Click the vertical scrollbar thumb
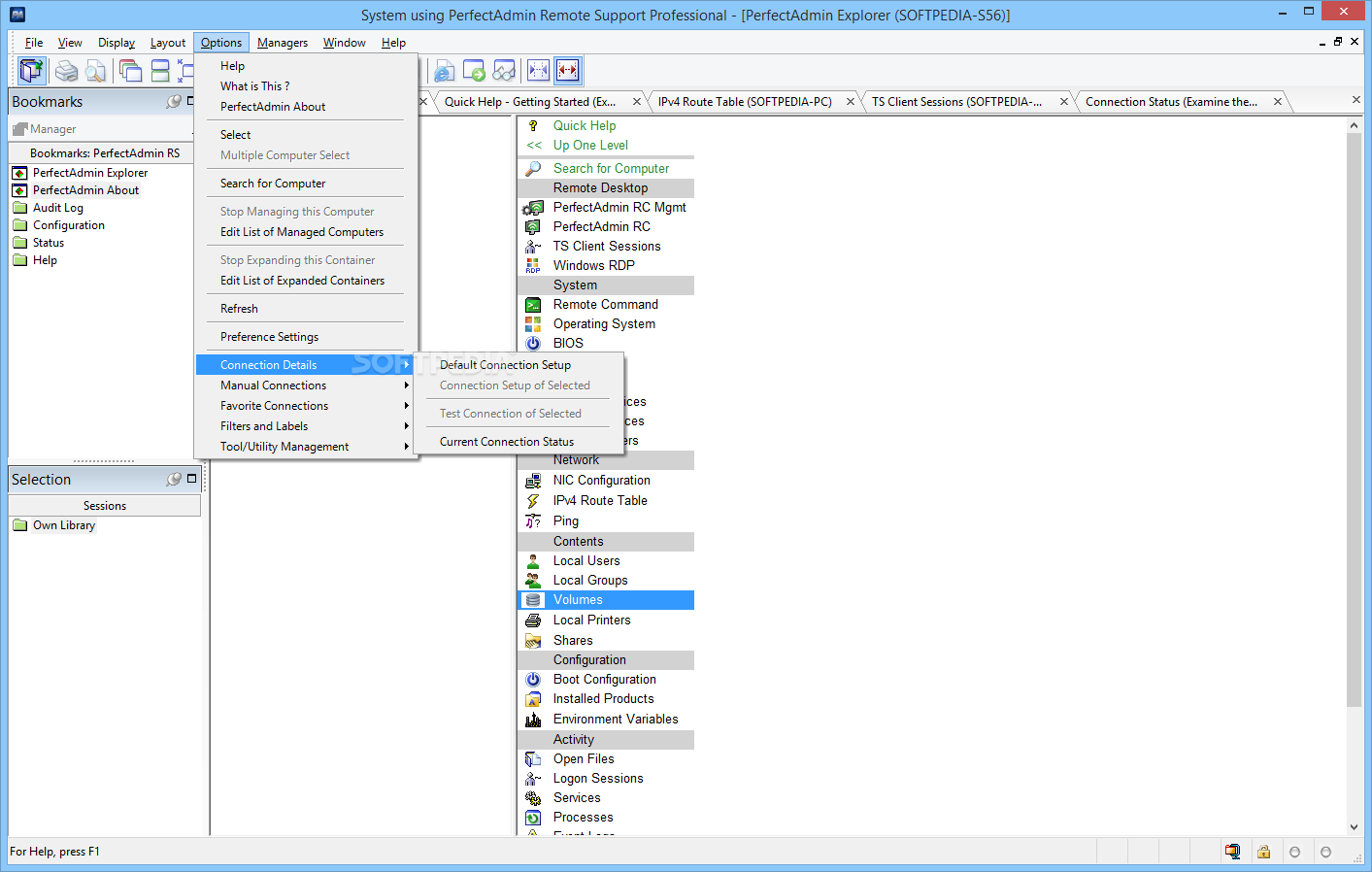This screenshot has width=1372, height=872. point(1355,419)
